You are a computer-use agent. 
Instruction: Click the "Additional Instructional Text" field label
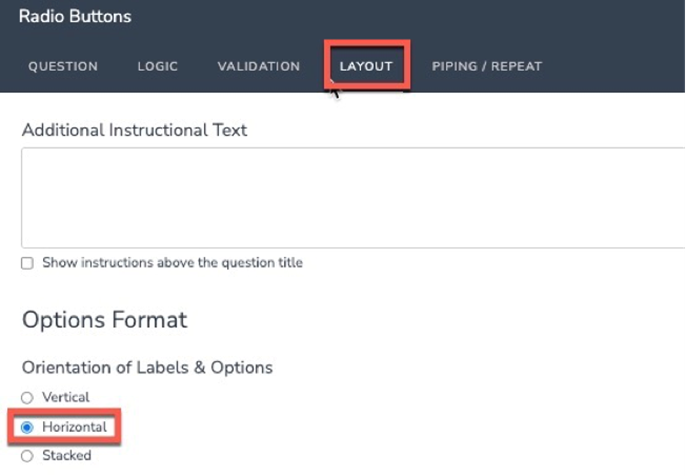point(134,130)
